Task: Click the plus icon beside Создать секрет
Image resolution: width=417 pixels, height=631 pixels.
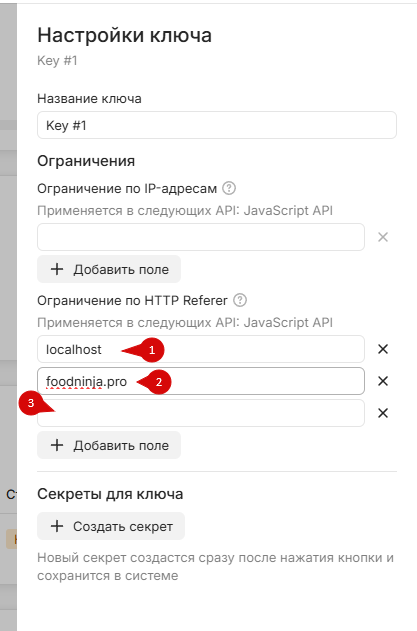Action: 57,526
